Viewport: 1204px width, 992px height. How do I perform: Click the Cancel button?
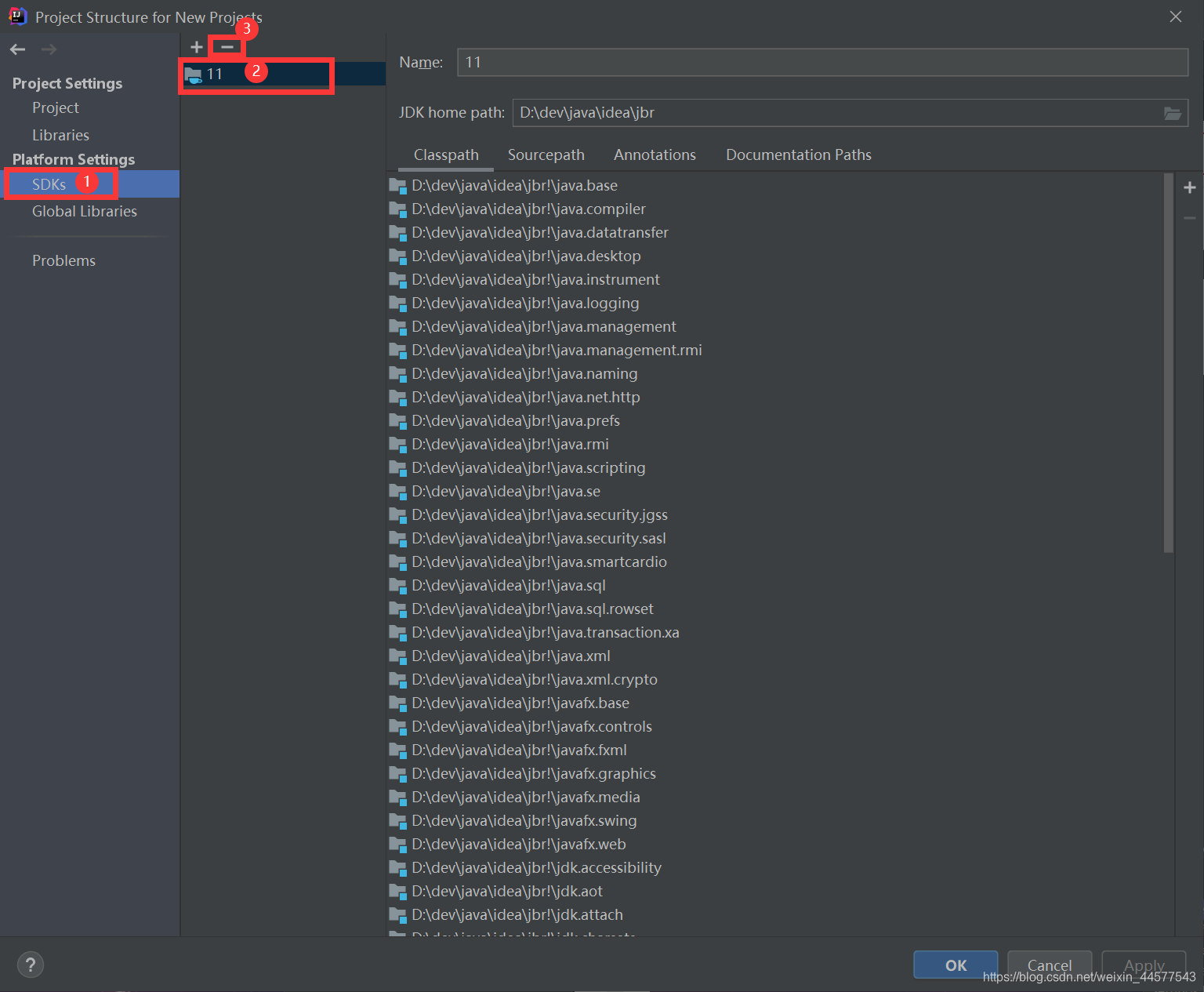1050,965
